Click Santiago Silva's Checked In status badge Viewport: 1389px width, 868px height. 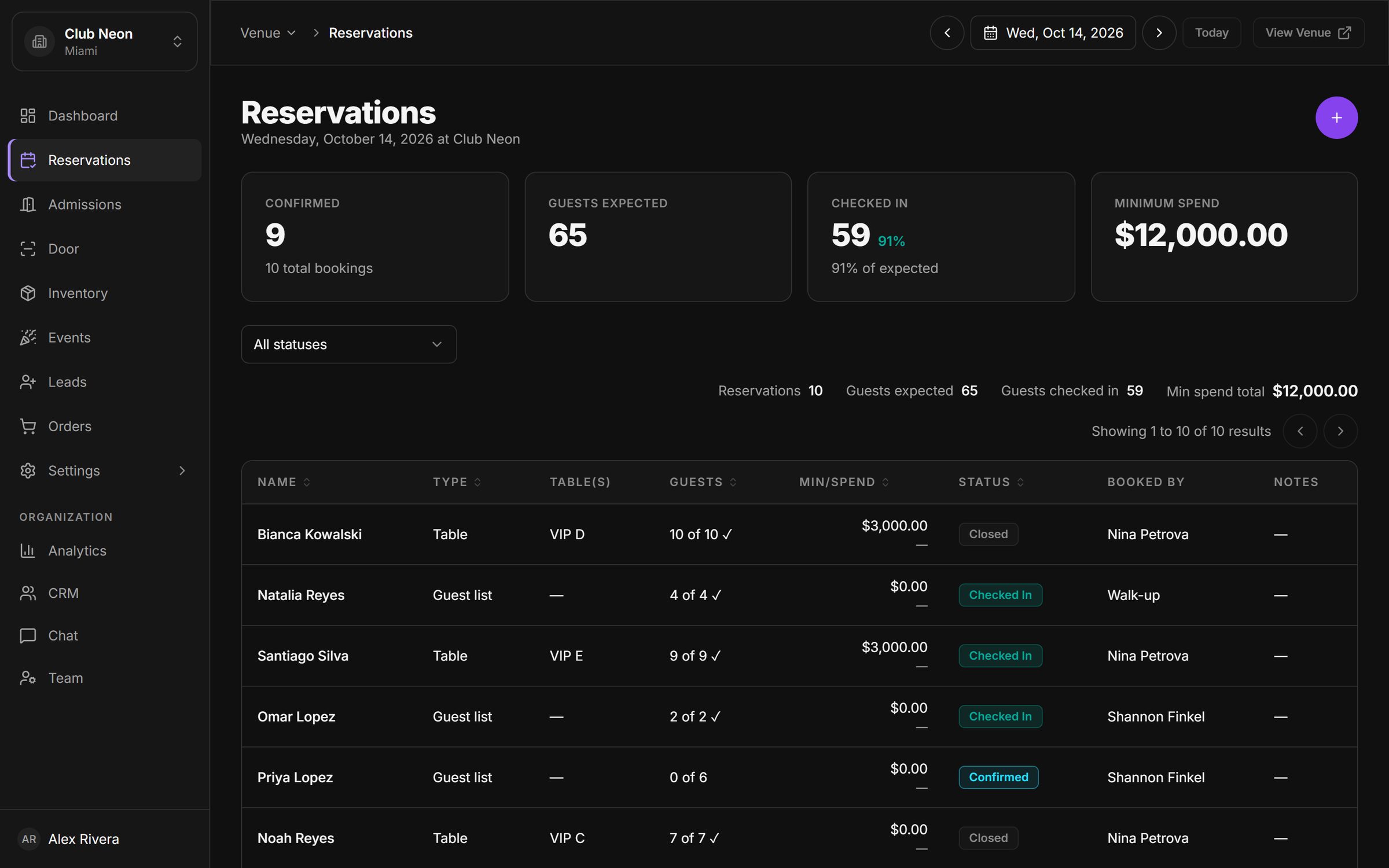coord(1000,656)
